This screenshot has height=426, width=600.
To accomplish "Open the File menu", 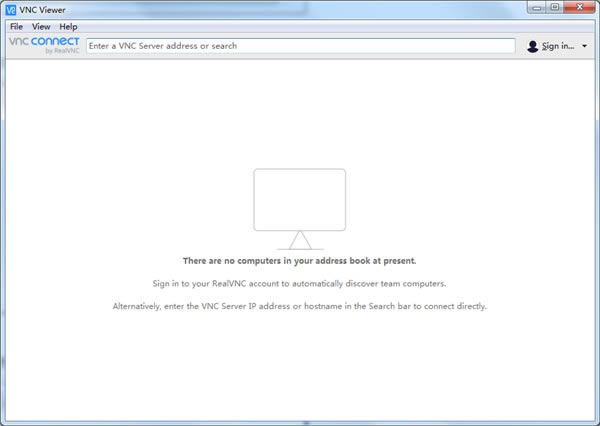I will coord(16,27).
